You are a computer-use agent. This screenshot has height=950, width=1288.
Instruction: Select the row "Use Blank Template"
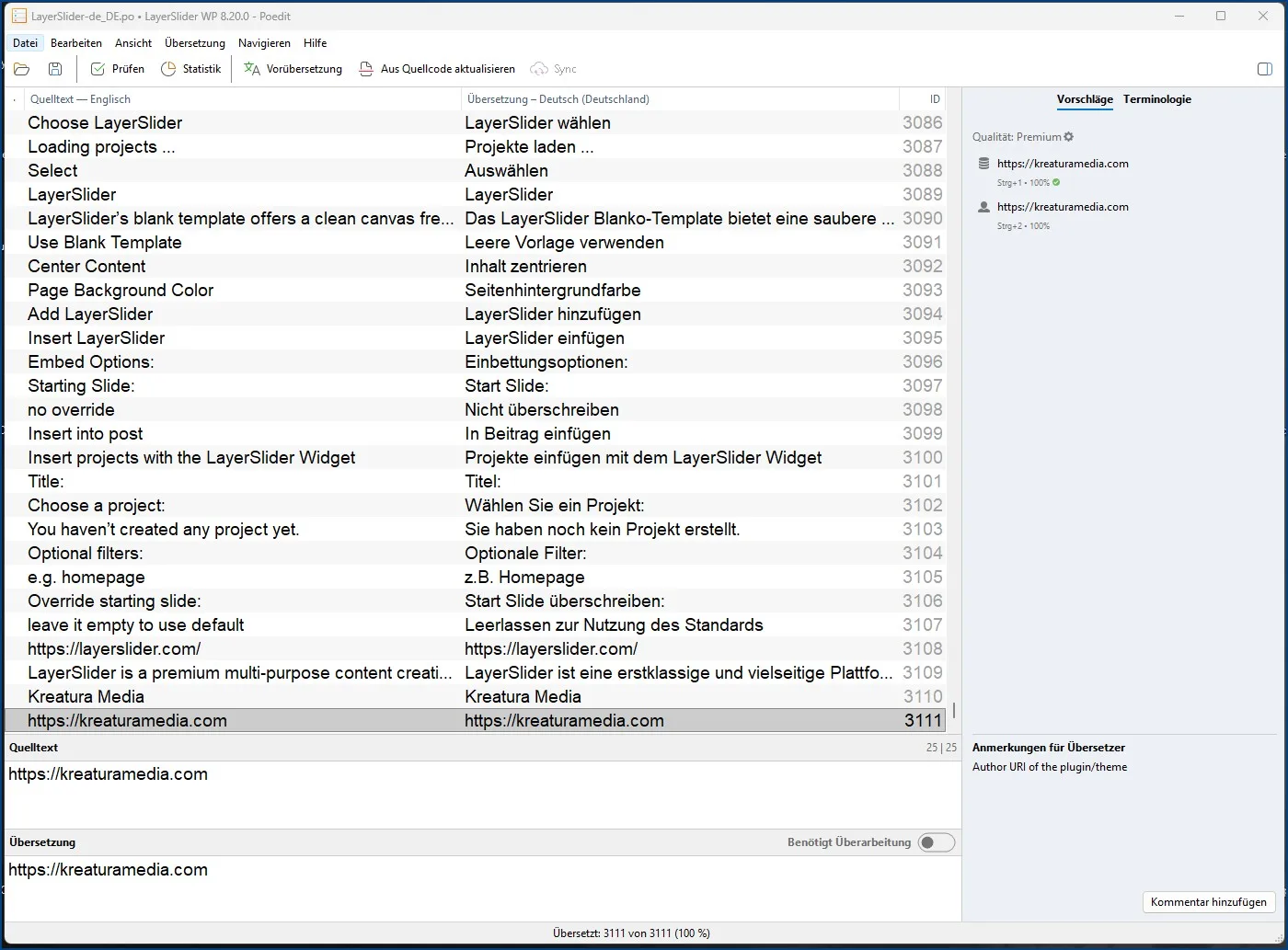[477, 242]
